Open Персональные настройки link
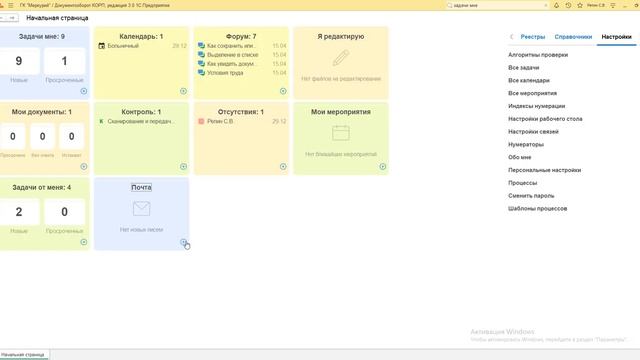The width and height of the screenshot is (640, 360). pos(544,170)
